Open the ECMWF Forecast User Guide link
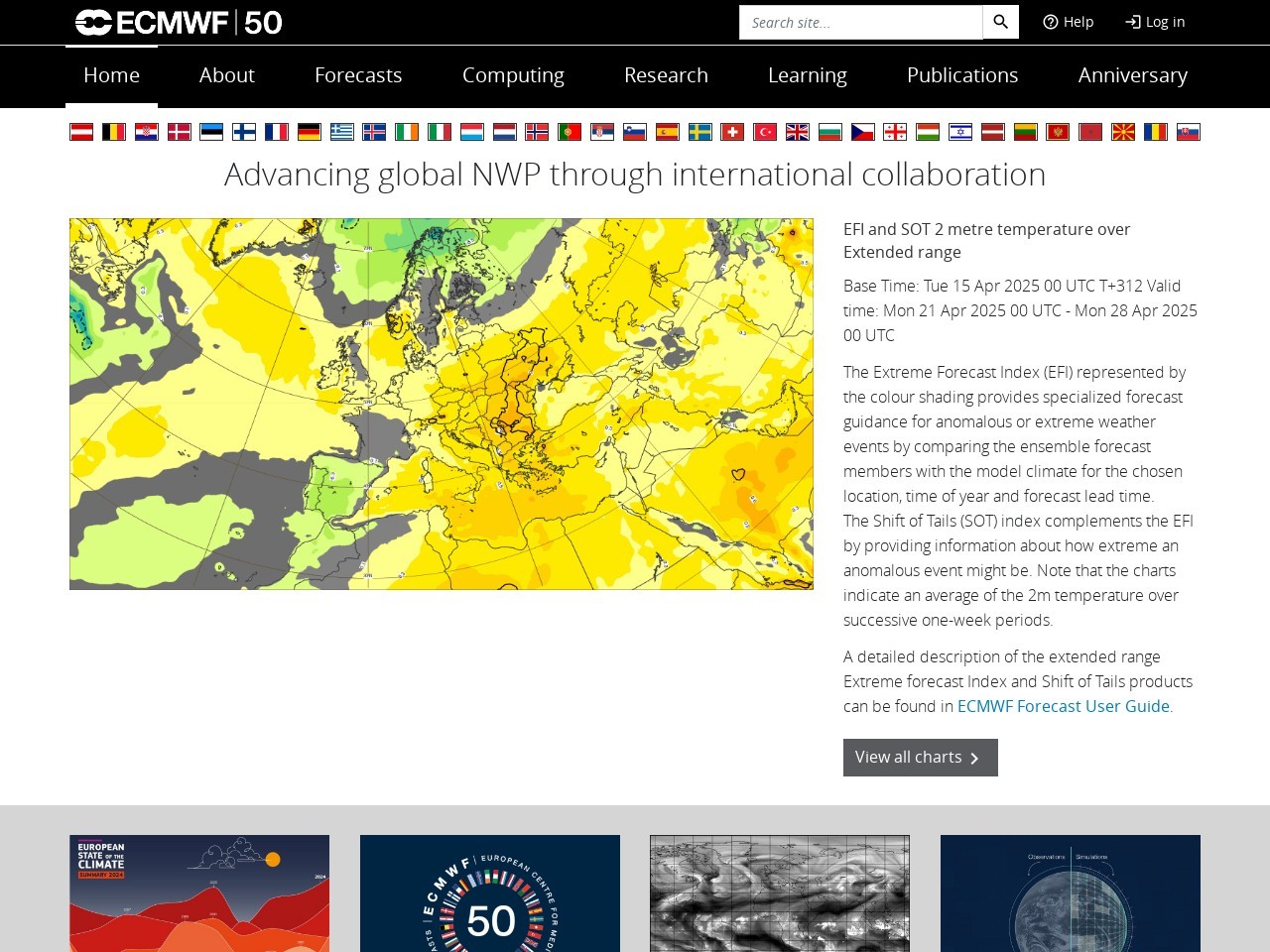The width and height of the screenshot is (1270, 952). click(1064, 706)
